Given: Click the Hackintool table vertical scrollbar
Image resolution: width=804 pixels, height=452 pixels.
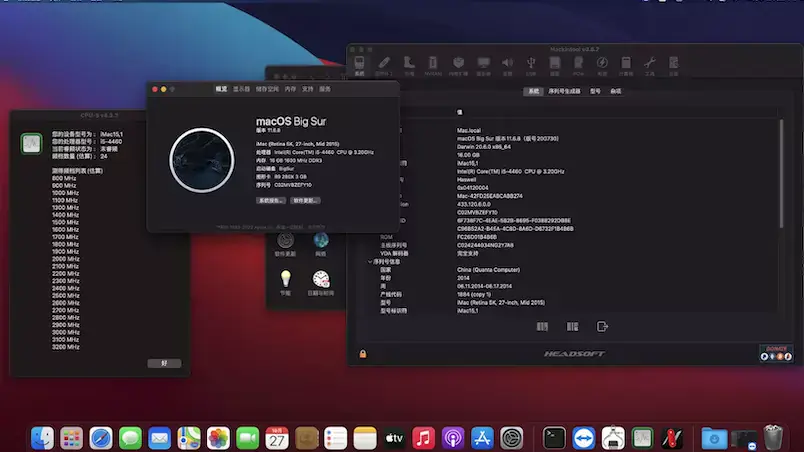Looking at the screenshot, I should pos(781,174).
